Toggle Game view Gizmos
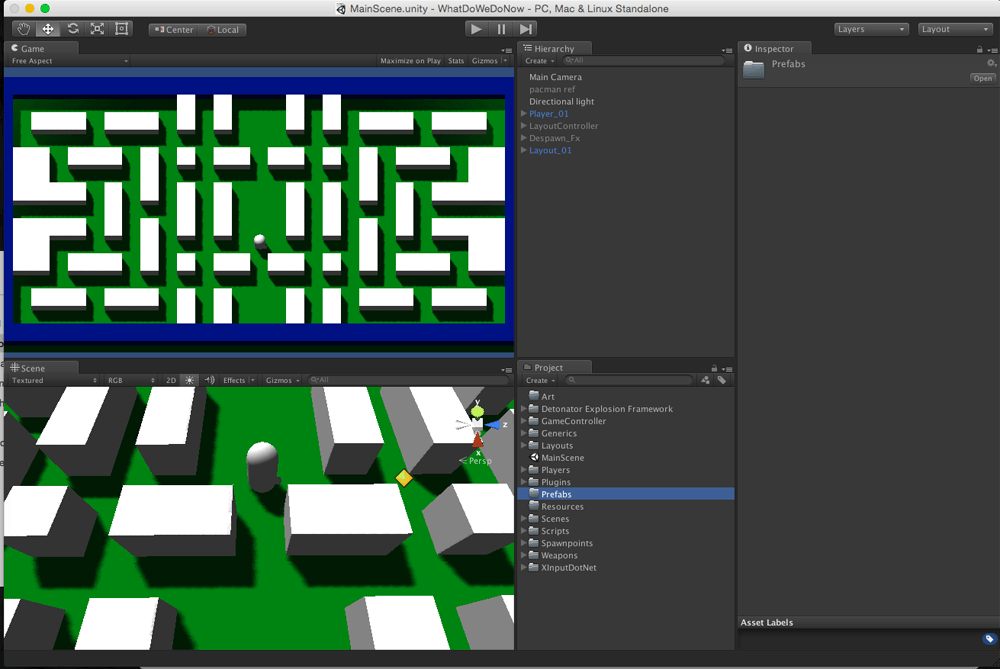This screenshot has width=1000, height=669. pyautogui.click(x=485, y=61)
